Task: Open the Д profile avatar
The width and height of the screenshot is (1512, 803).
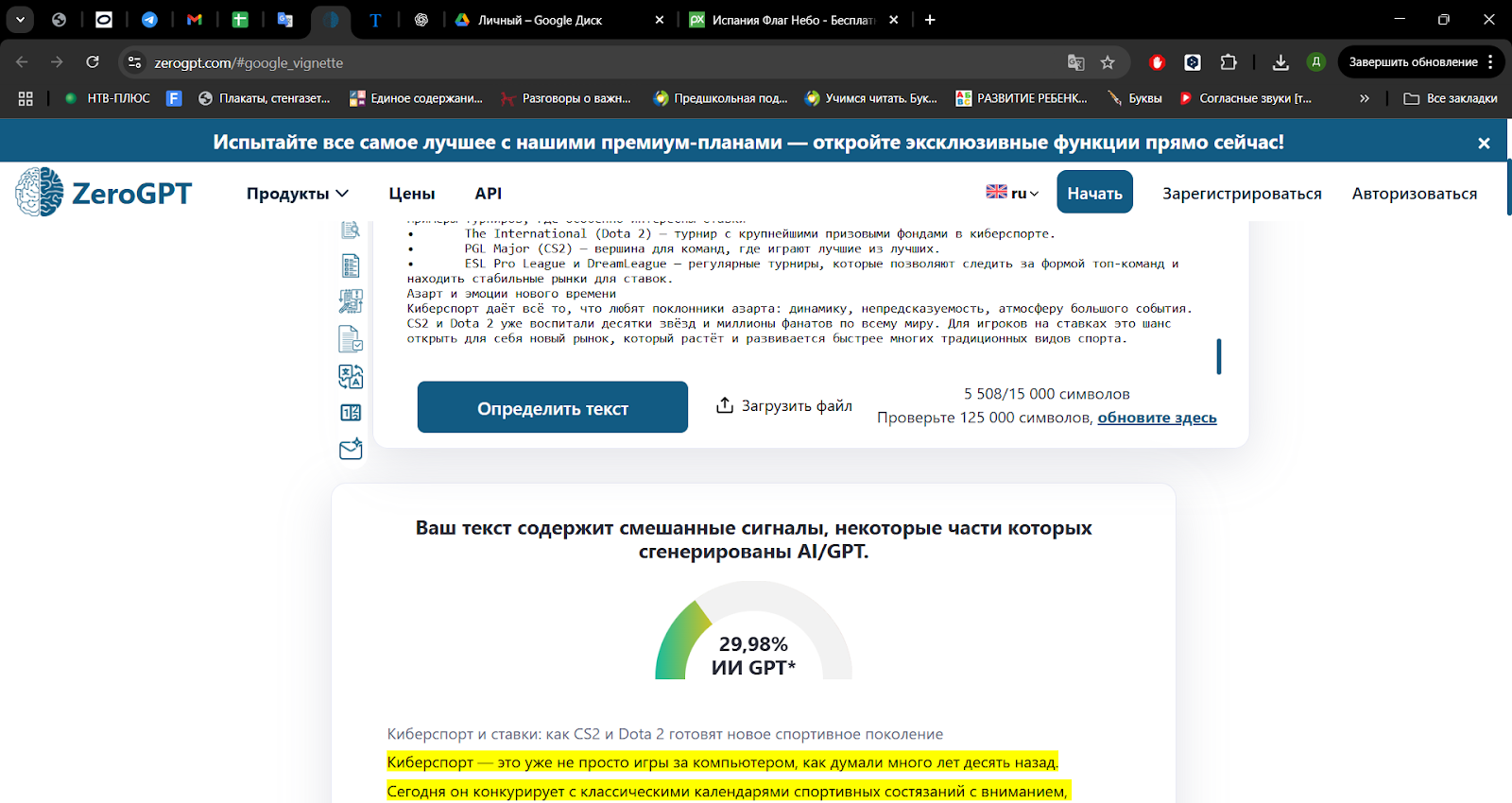Action: [x=1315, y=62]
